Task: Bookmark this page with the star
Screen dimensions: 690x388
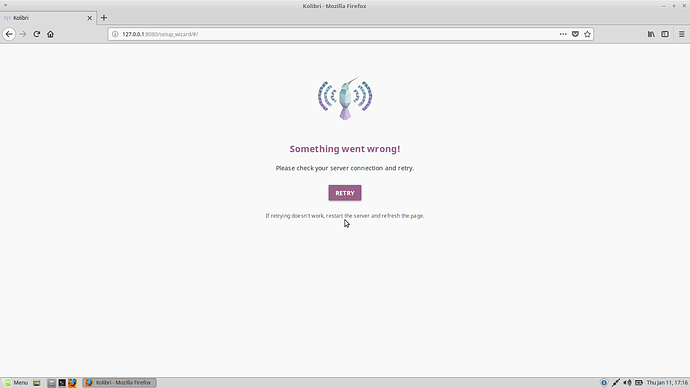Action: [x=587, y=34]
